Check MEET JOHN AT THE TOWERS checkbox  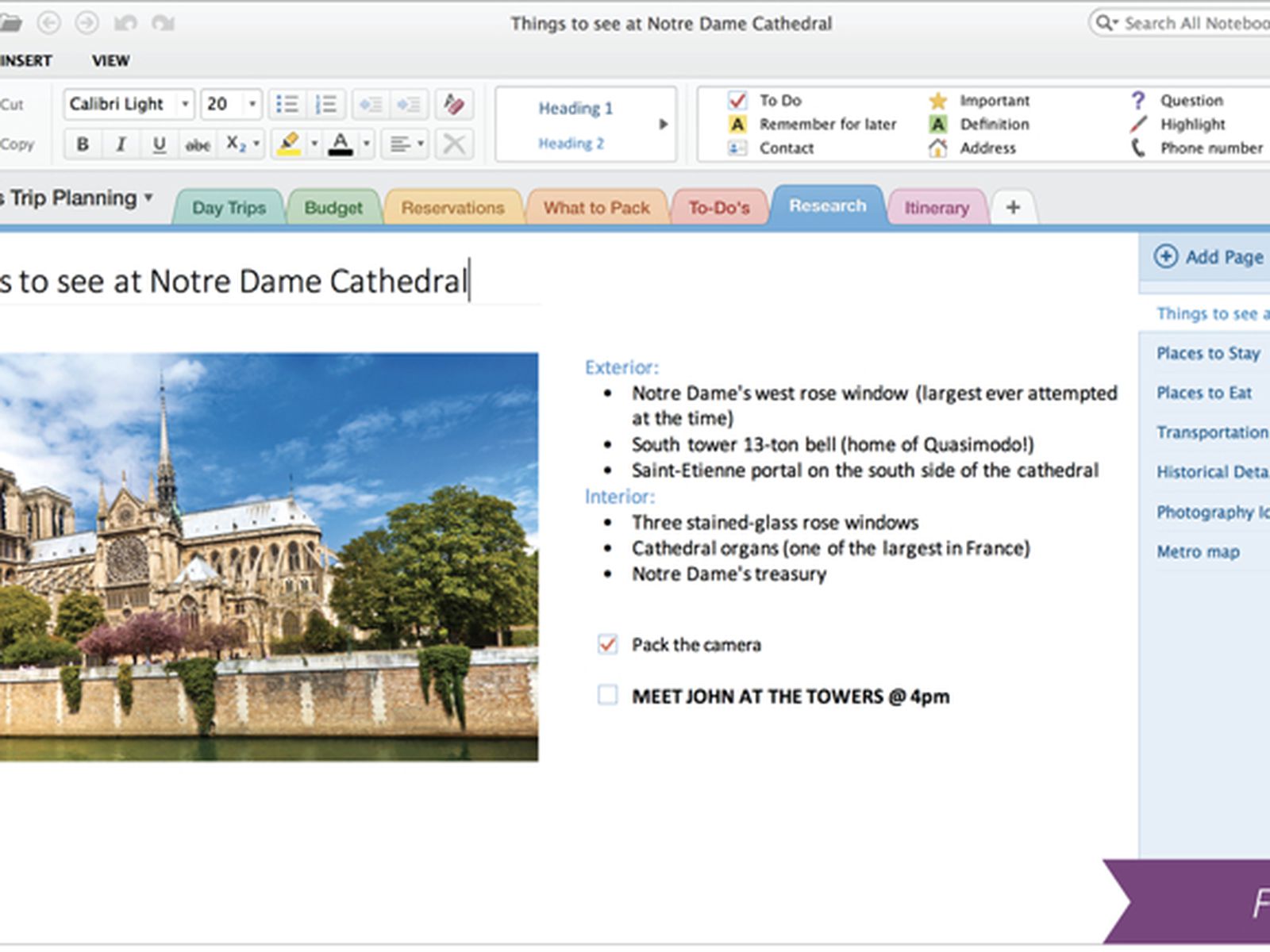click(x=607, y=696)
